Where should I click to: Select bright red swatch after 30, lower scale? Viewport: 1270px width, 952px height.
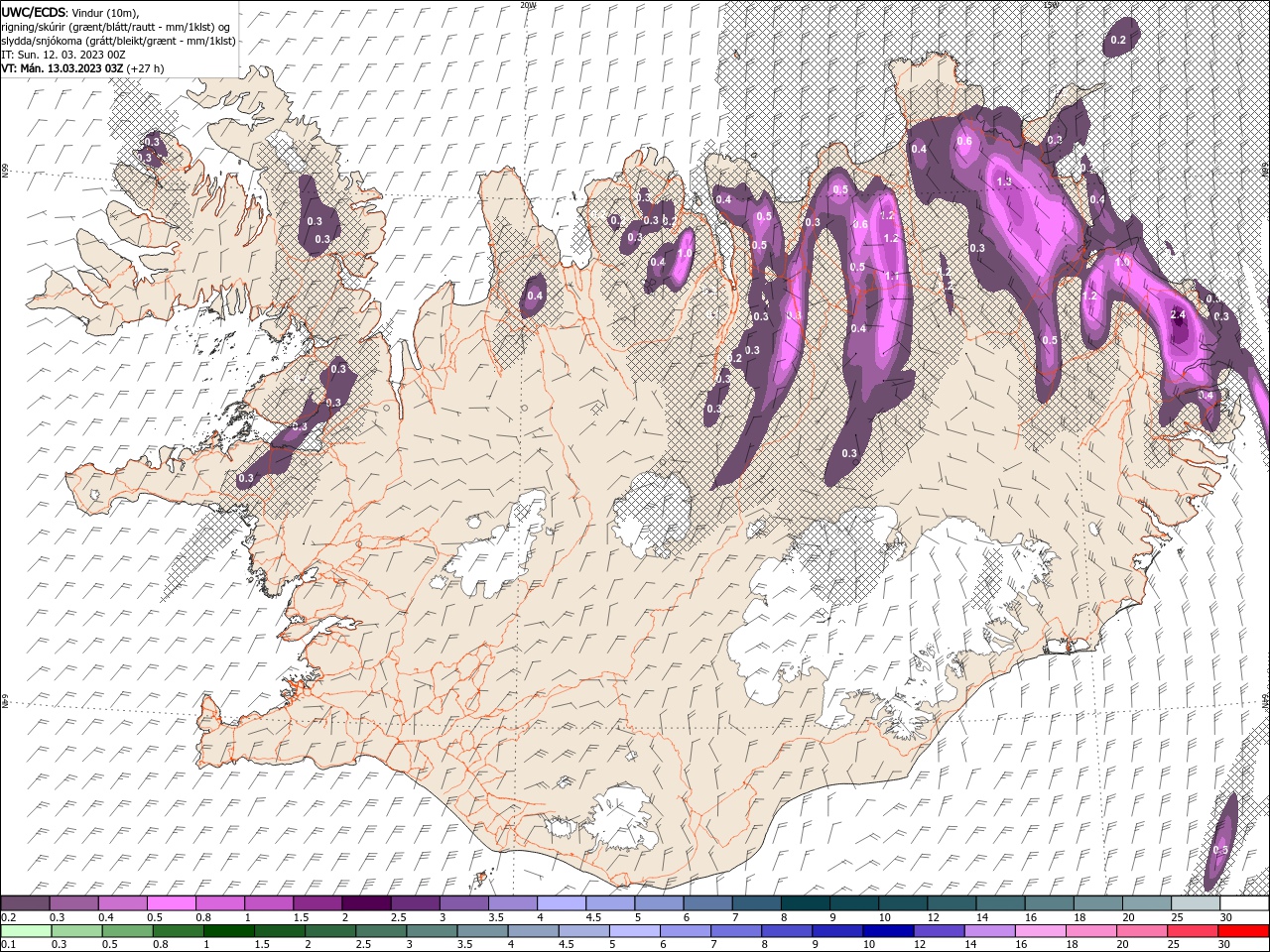pos(1243,931)
